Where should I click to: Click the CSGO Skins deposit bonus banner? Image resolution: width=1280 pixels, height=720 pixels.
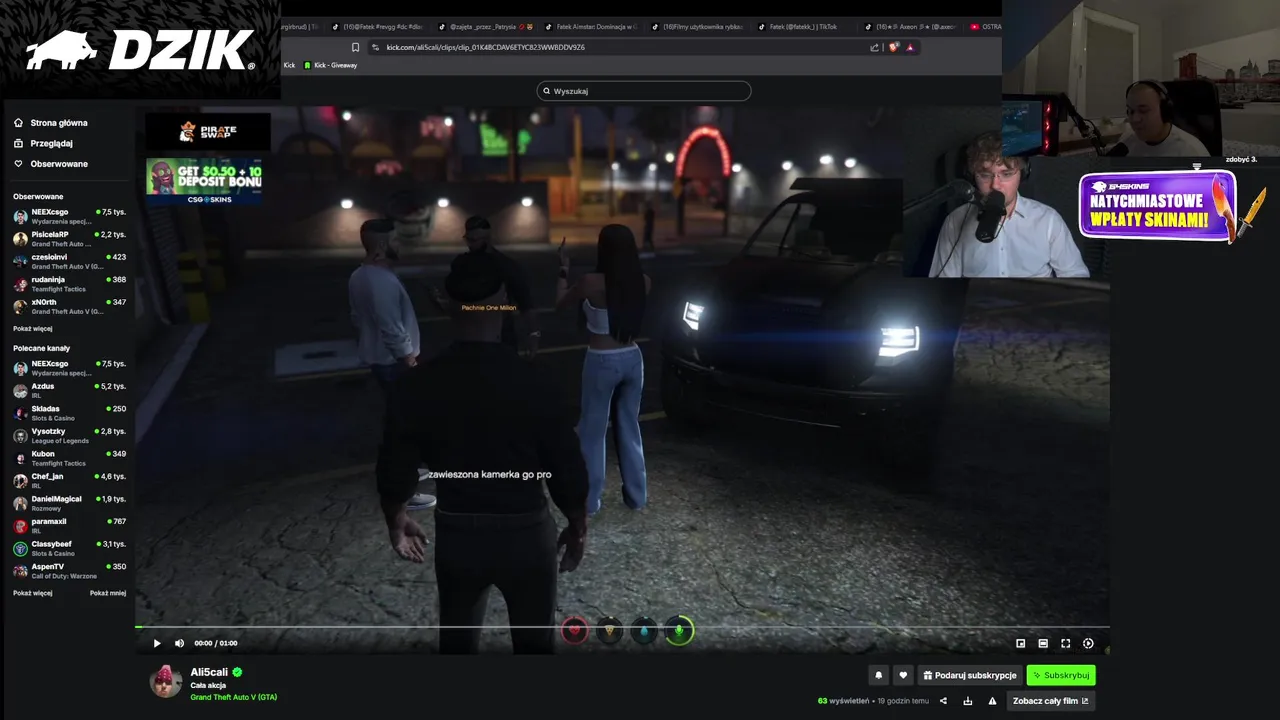(204, 181)
